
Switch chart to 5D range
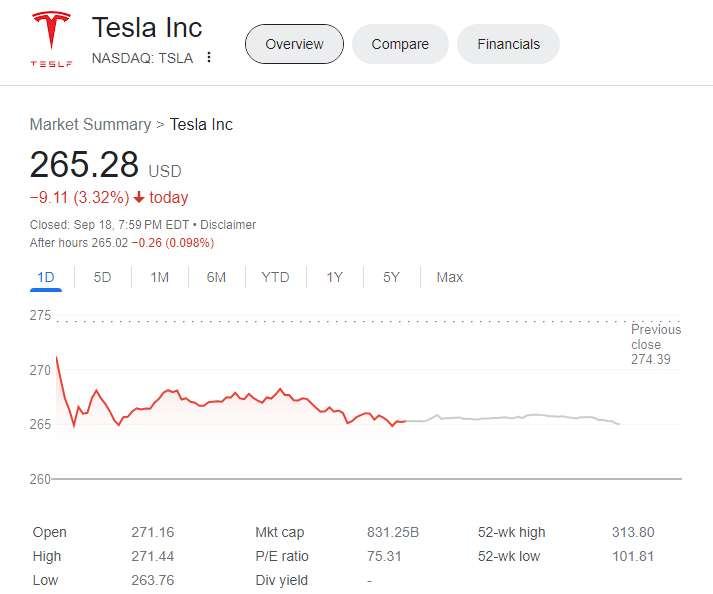(102, 277)
